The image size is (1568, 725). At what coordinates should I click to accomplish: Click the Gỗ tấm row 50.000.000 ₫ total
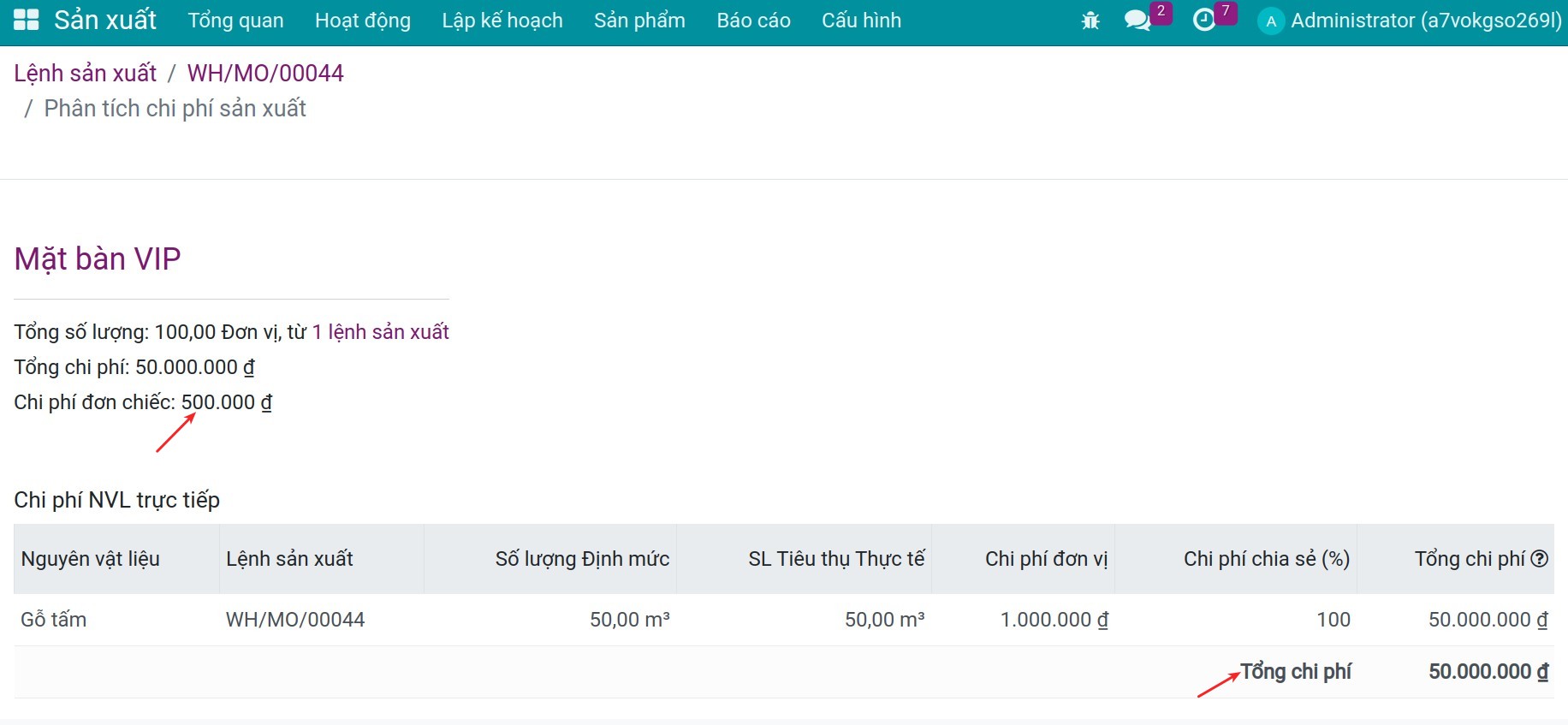tap(1488, 620)
